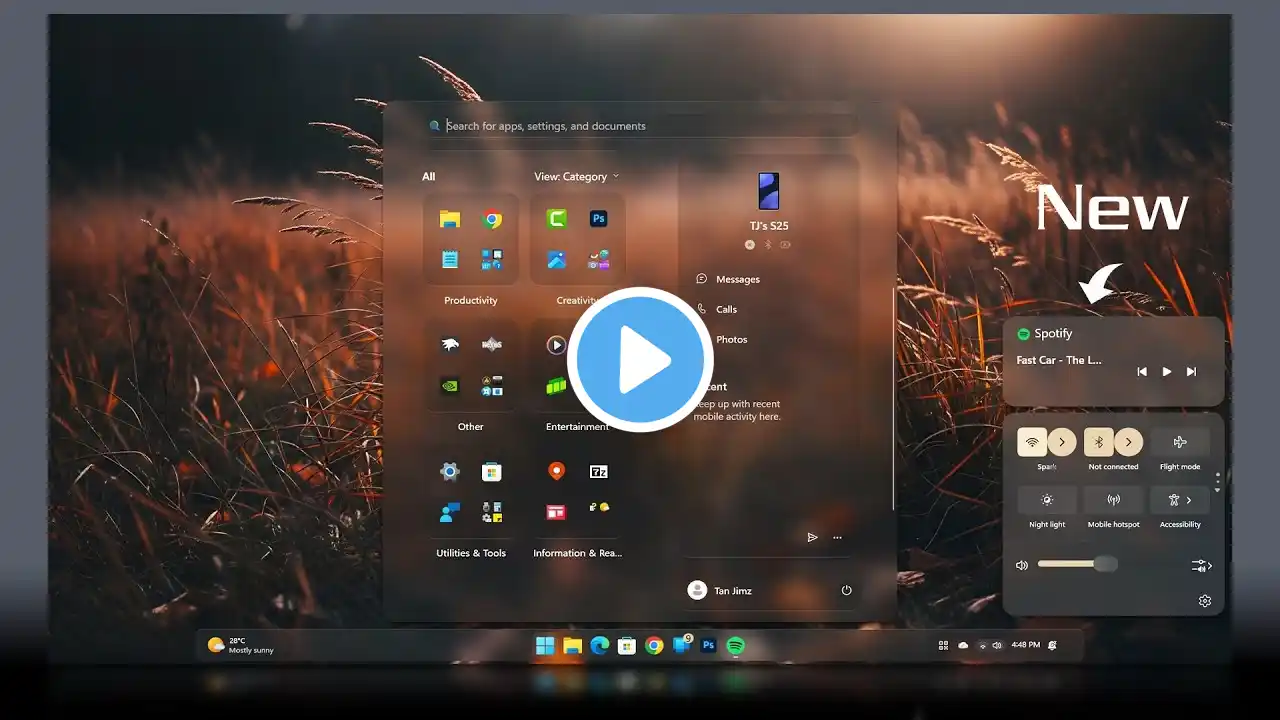Screen dimensions: 1280x720
Task: Click the Windows Start button on taskbar
Action: coord(545,646)
